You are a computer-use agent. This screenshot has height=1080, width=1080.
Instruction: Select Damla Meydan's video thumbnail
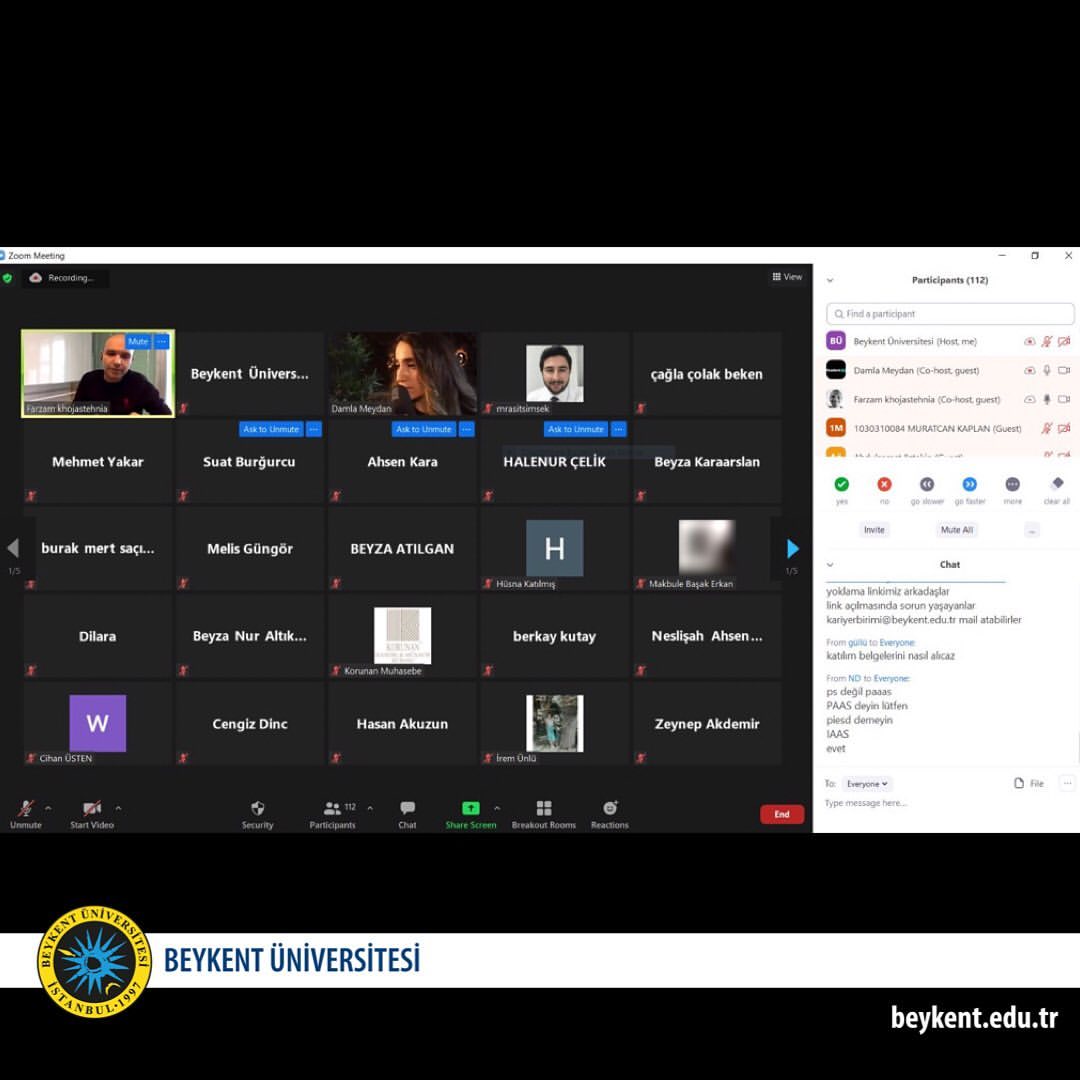[402, 373]
